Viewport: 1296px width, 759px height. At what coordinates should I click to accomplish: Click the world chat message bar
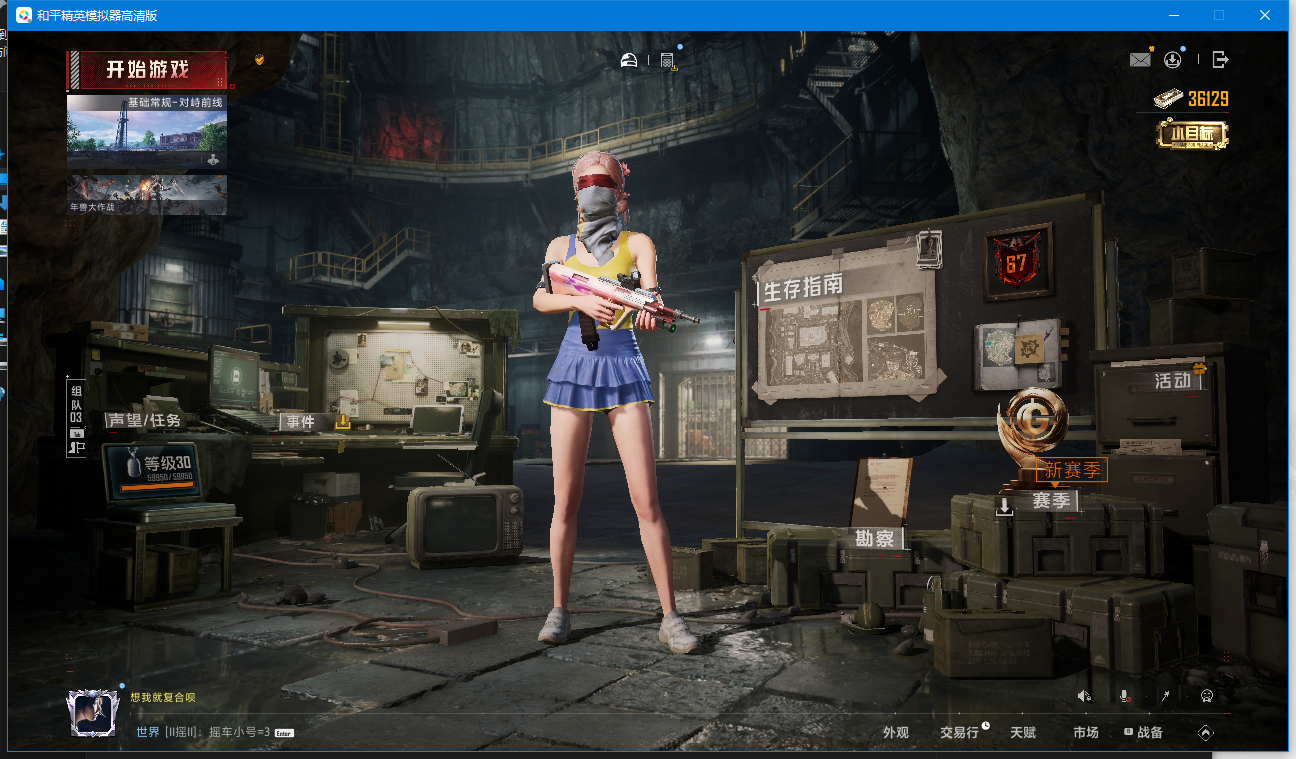click(215, 732)
